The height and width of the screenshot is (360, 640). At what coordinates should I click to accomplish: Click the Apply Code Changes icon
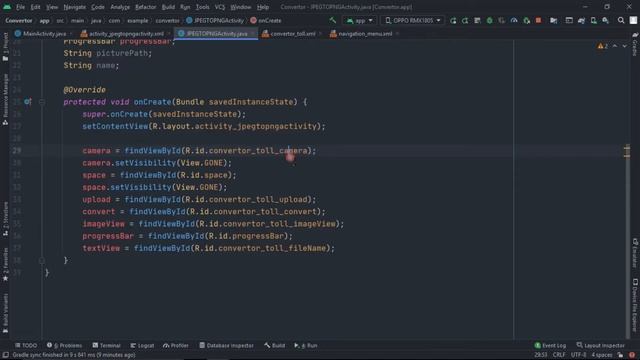pyautogui.click(x=477, y=20)
